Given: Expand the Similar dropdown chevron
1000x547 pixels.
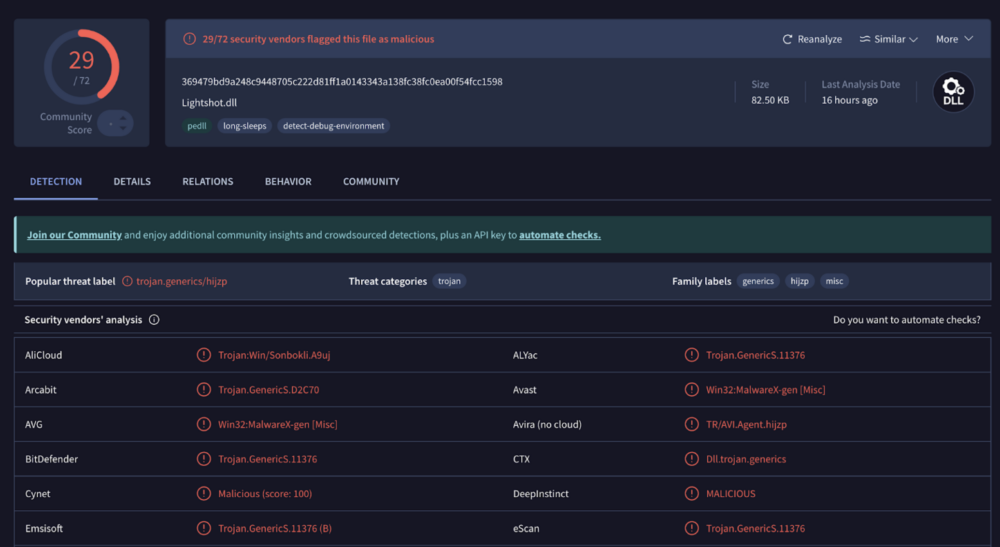Looking at the screenshot, I should click(913, 39).
